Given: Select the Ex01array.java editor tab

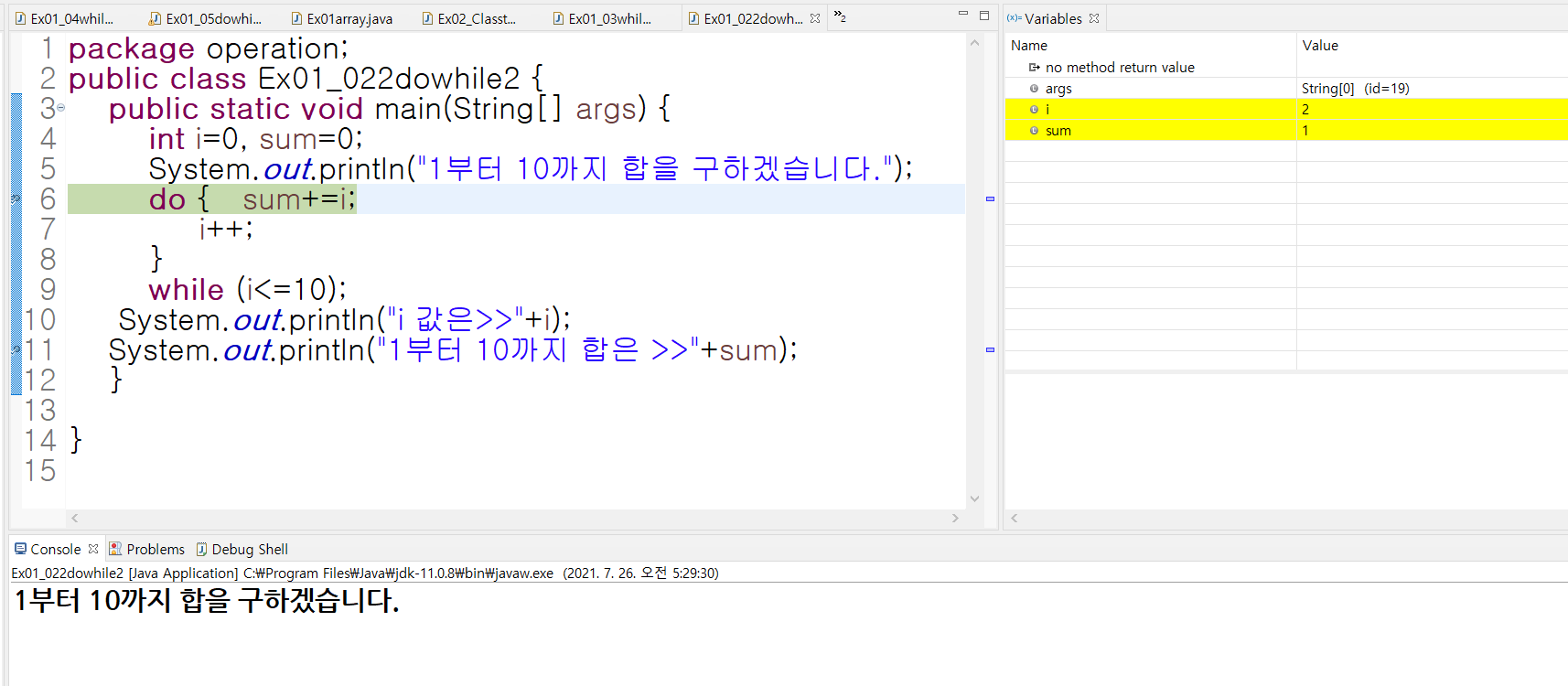Looking at the screenshot, I should tap(342, 18).
